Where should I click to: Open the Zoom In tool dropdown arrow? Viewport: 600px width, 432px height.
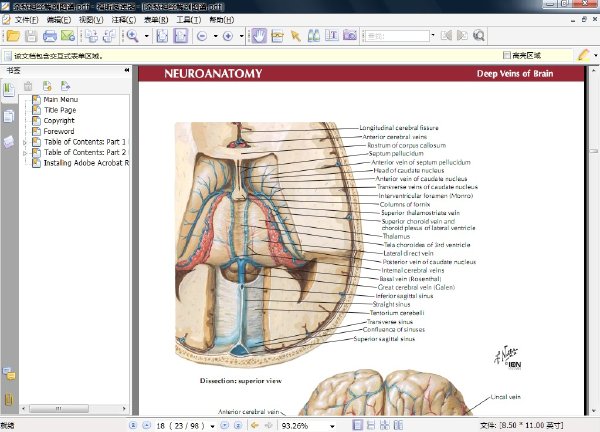pos(147,36)
